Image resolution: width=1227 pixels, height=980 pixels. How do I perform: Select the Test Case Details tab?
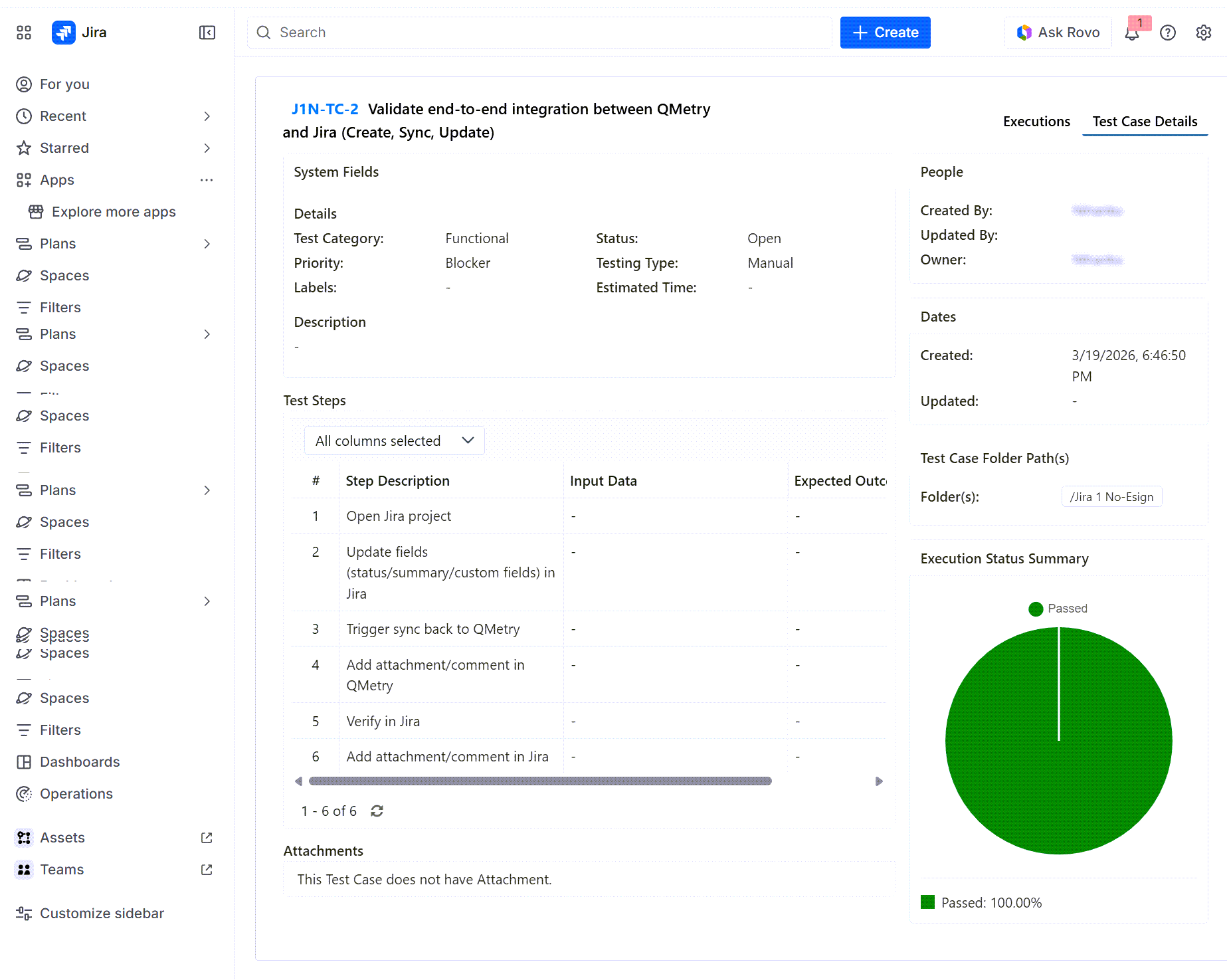[1145, 122]
